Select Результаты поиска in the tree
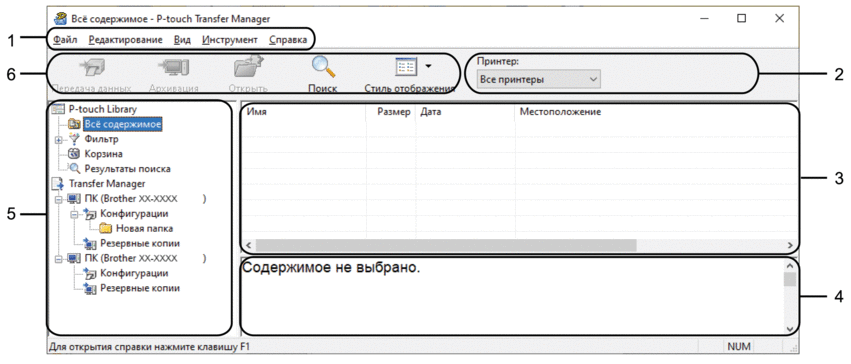Image resolution: width=851 pixels, height=364 pixels. pyautogui.click(x=128, y=169)
